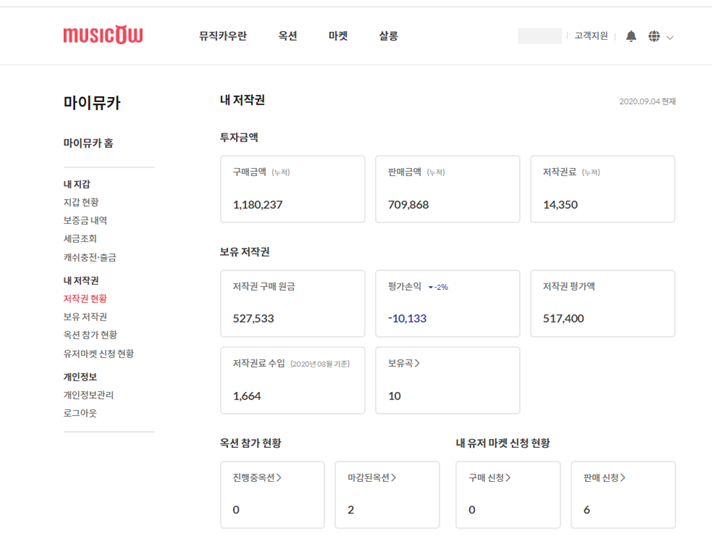This screenshot has height=549, width=712.
Task: Open the 살롱 menu
Action: click(x=388, y=36)
